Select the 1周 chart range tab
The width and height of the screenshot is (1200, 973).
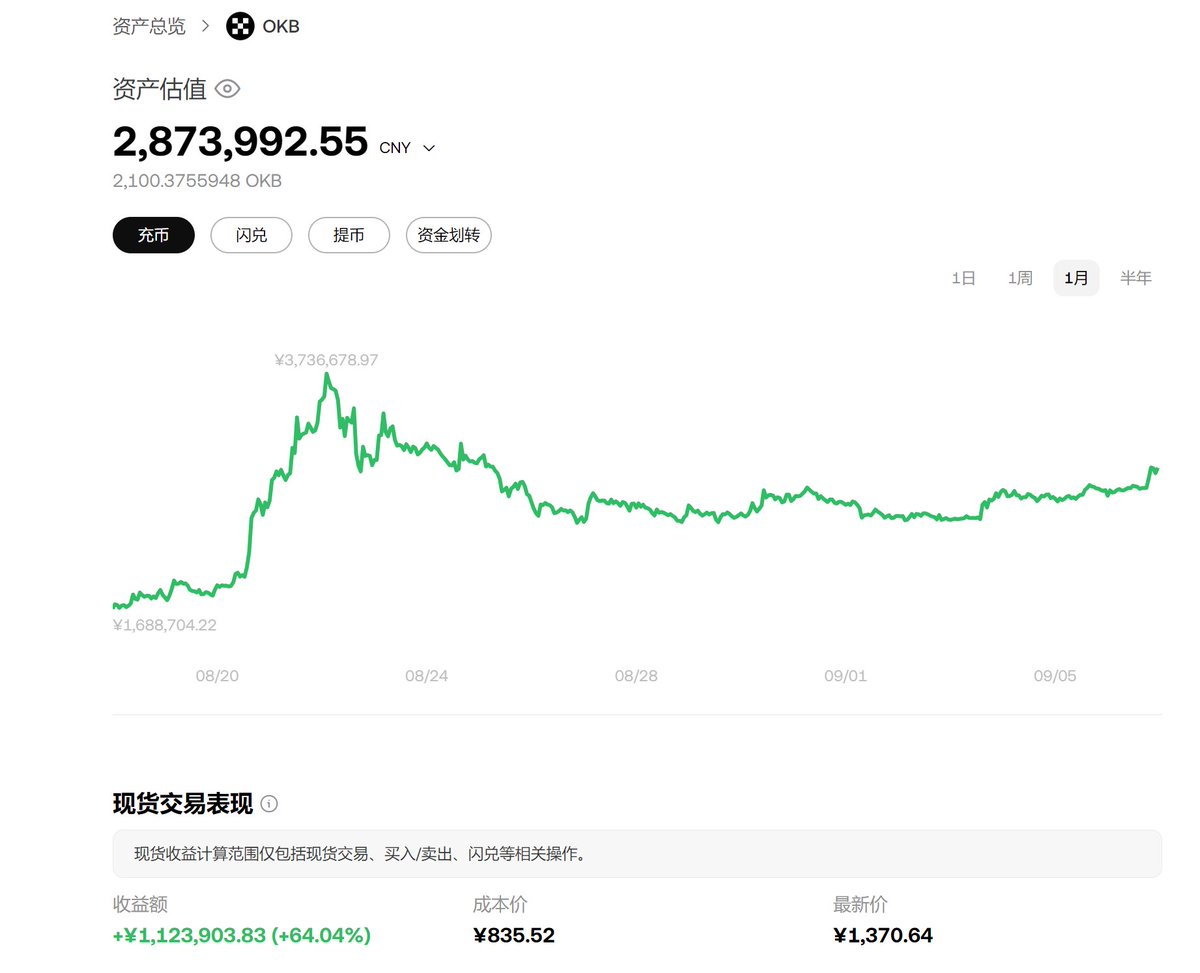[1019, 278]
